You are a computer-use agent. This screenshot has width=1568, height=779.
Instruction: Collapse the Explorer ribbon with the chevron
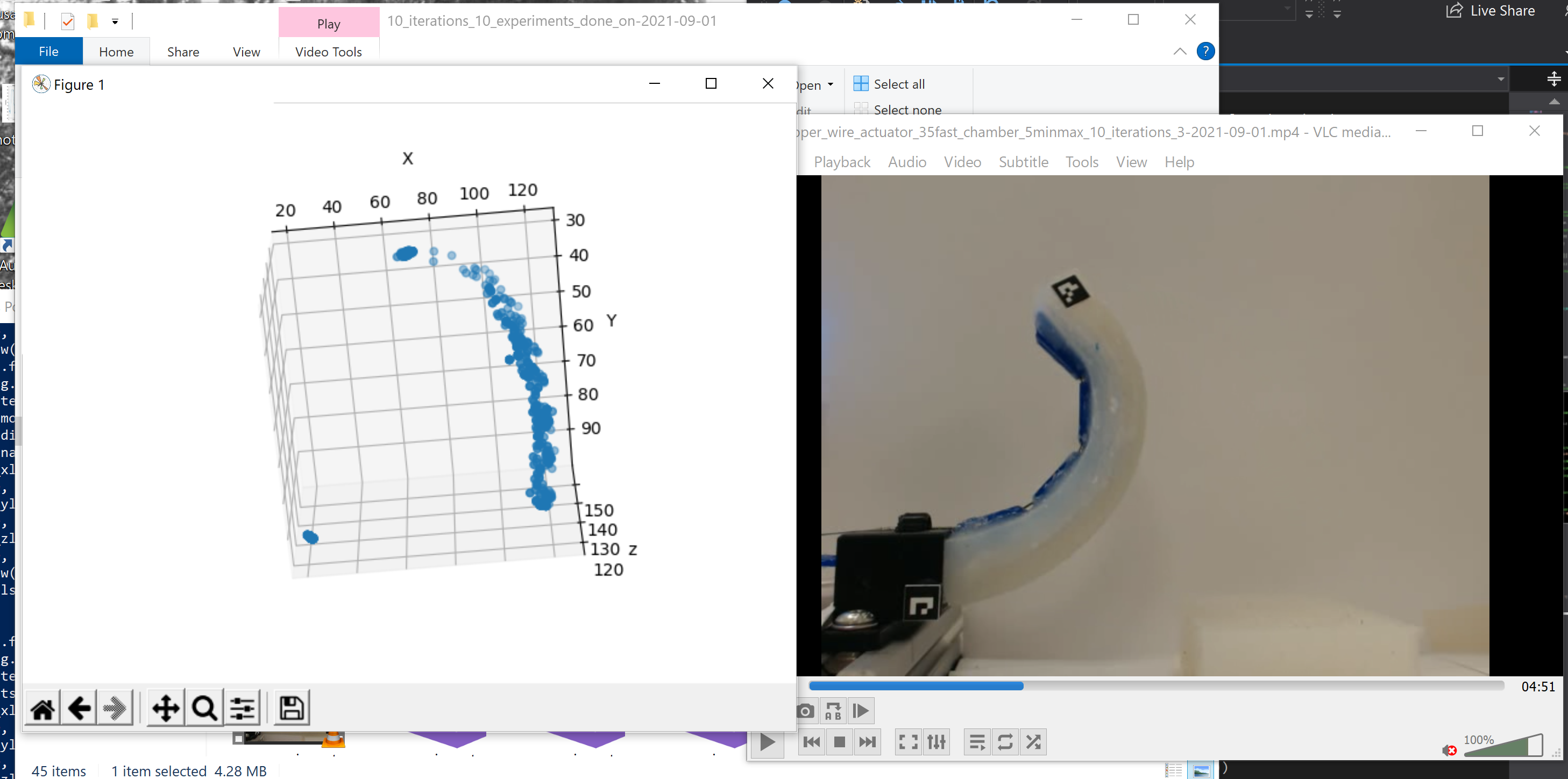coord(1180,51)
